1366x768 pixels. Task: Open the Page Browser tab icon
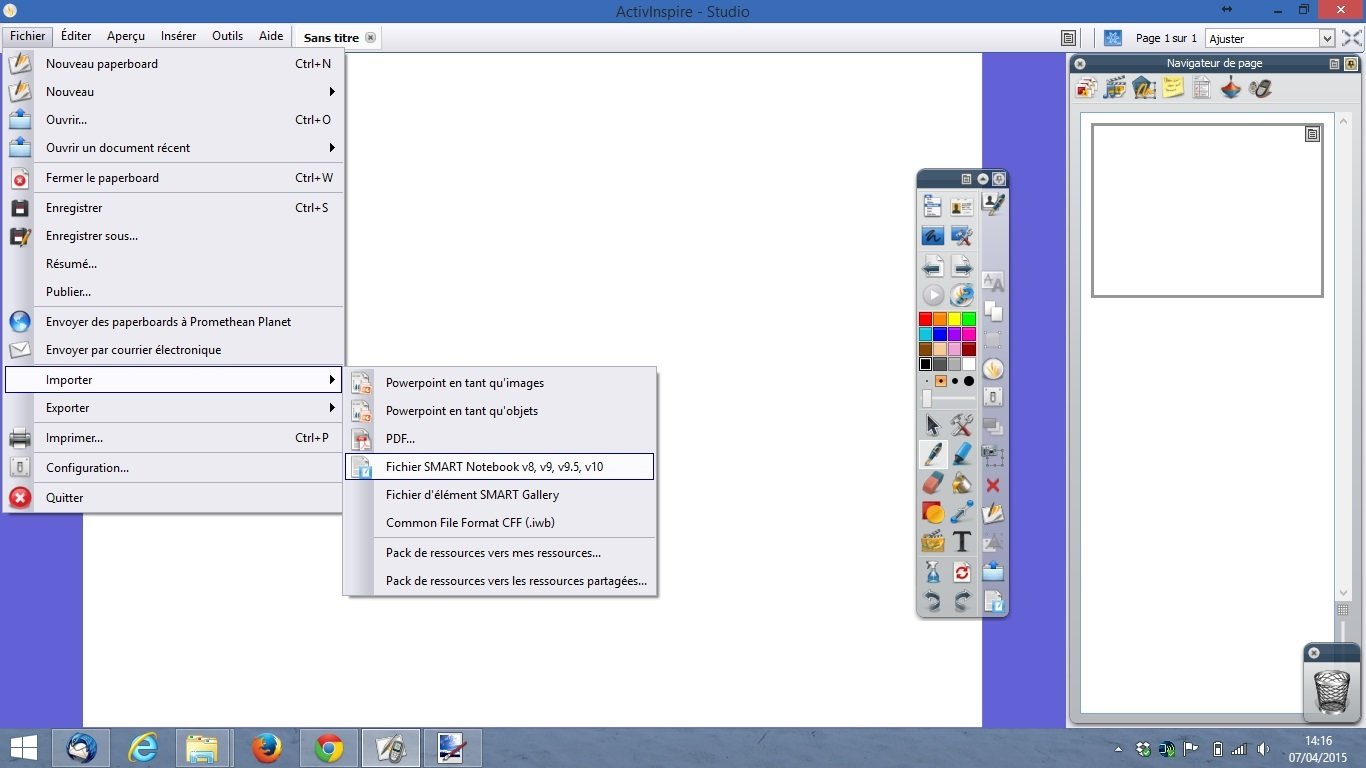[x=1086, y=88]
